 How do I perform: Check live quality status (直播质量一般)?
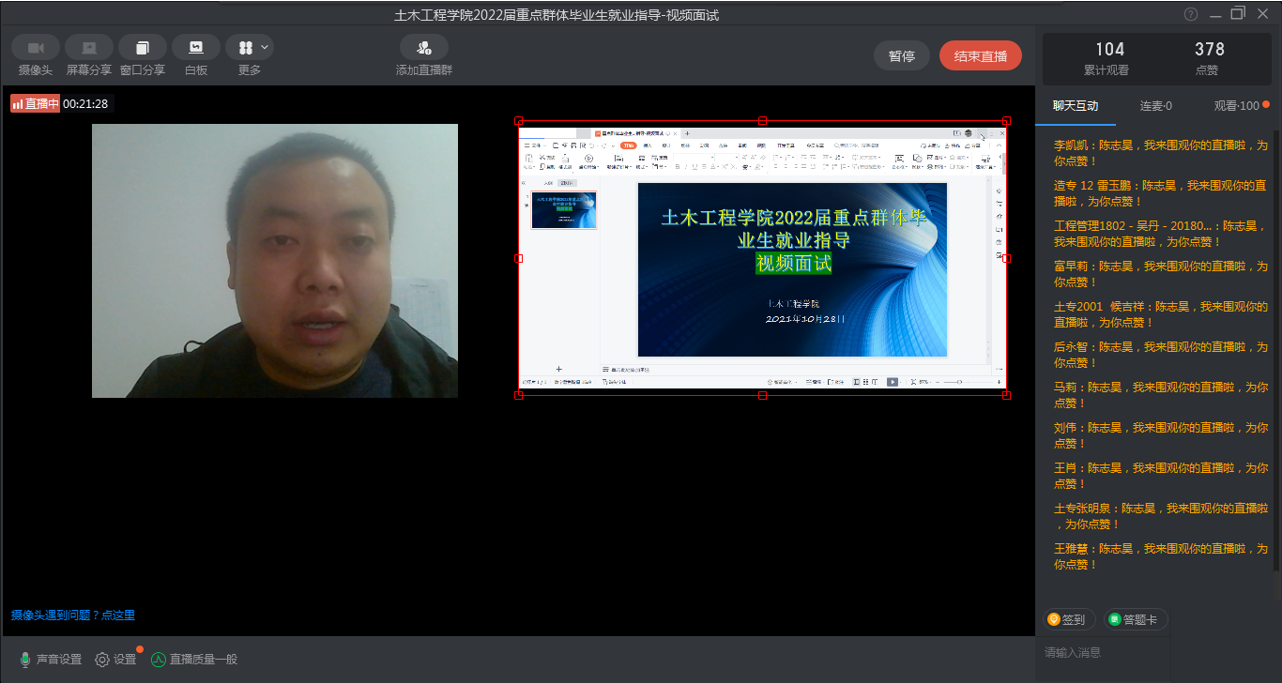[194, 660]
